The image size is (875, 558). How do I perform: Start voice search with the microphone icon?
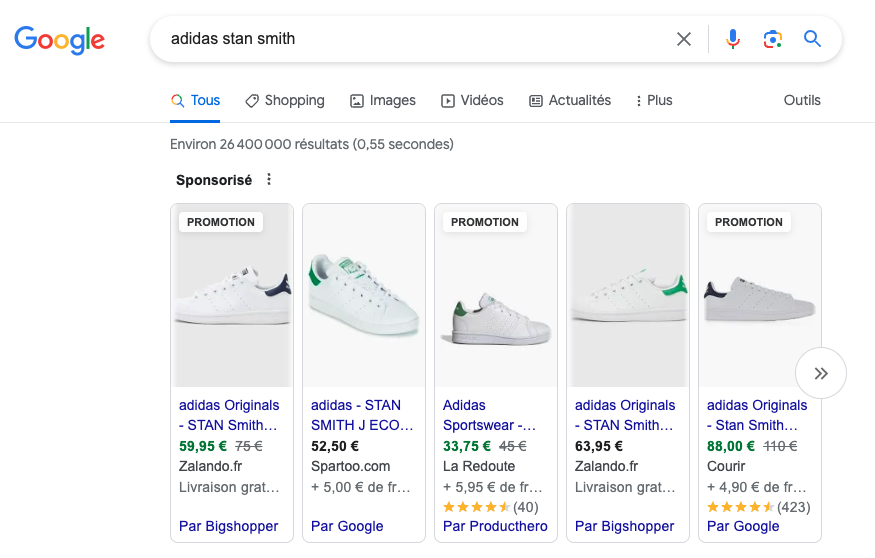[733, 39]
